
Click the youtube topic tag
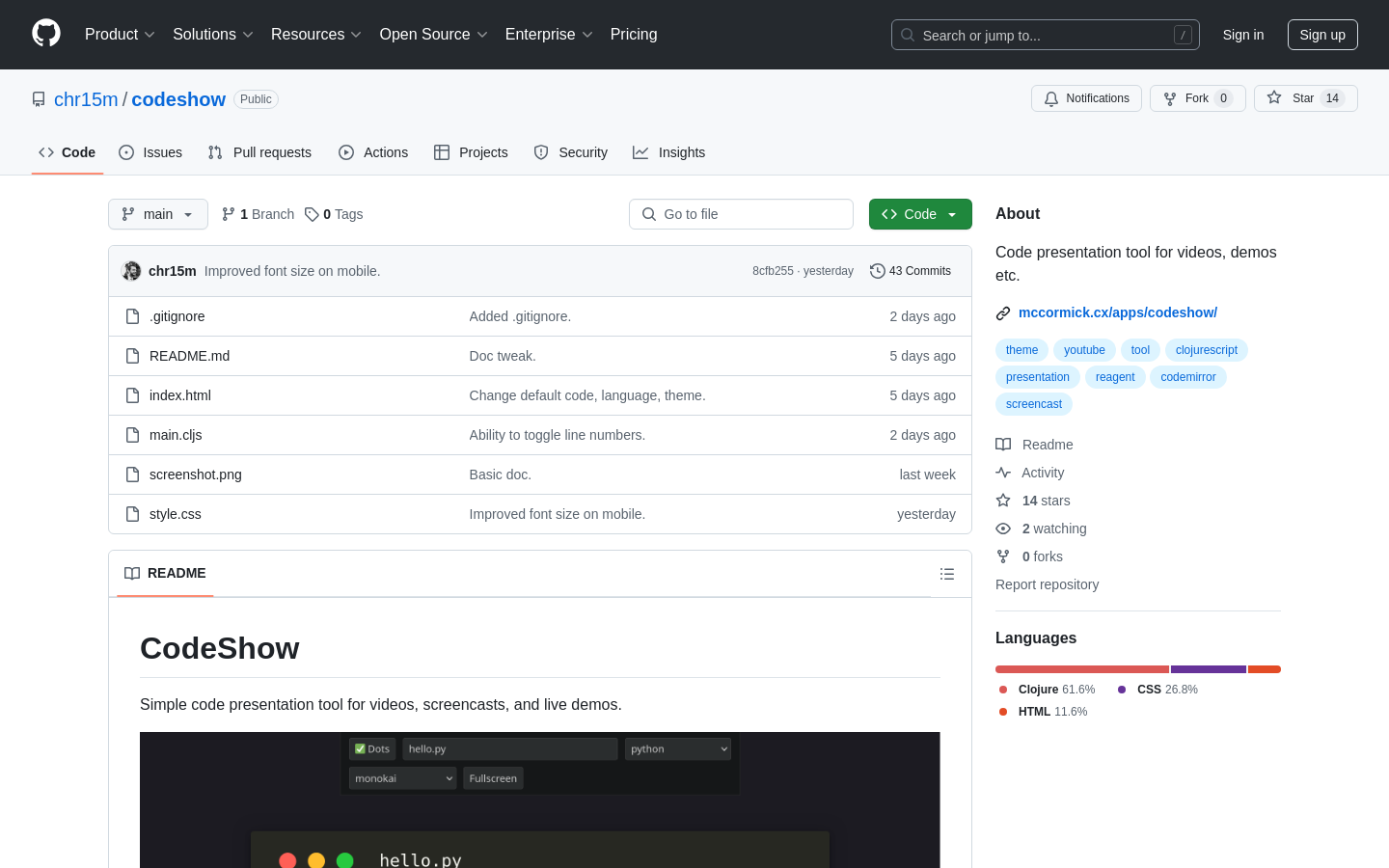(x=1084, y=350)
